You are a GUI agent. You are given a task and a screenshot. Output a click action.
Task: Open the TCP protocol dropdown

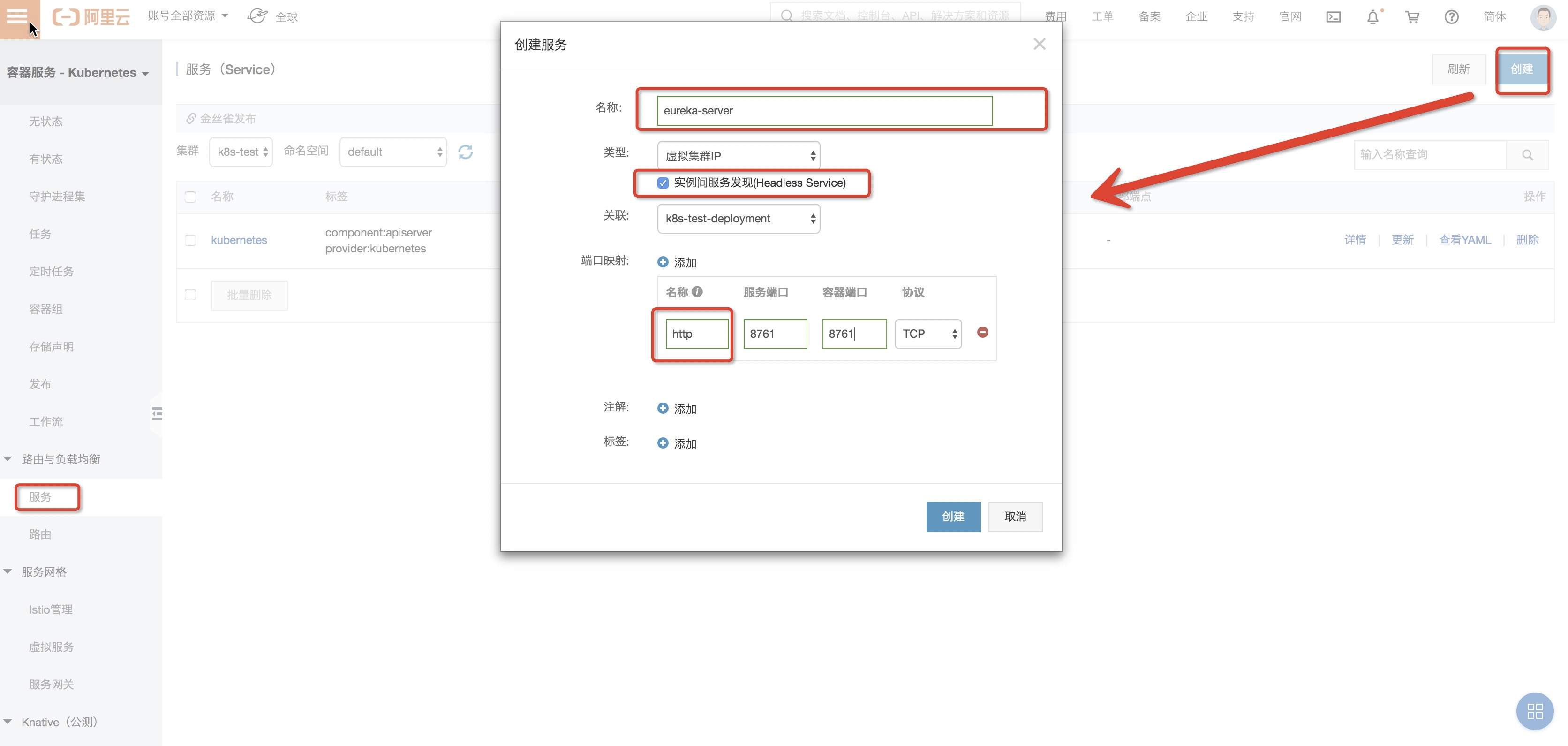pyautogui.click(x=928, y=334)
